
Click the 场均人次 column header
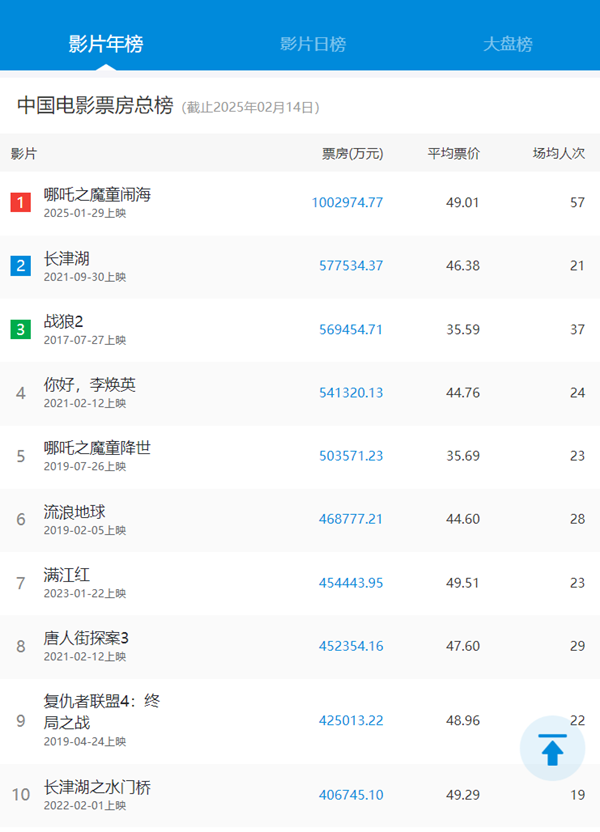[559, 153]
